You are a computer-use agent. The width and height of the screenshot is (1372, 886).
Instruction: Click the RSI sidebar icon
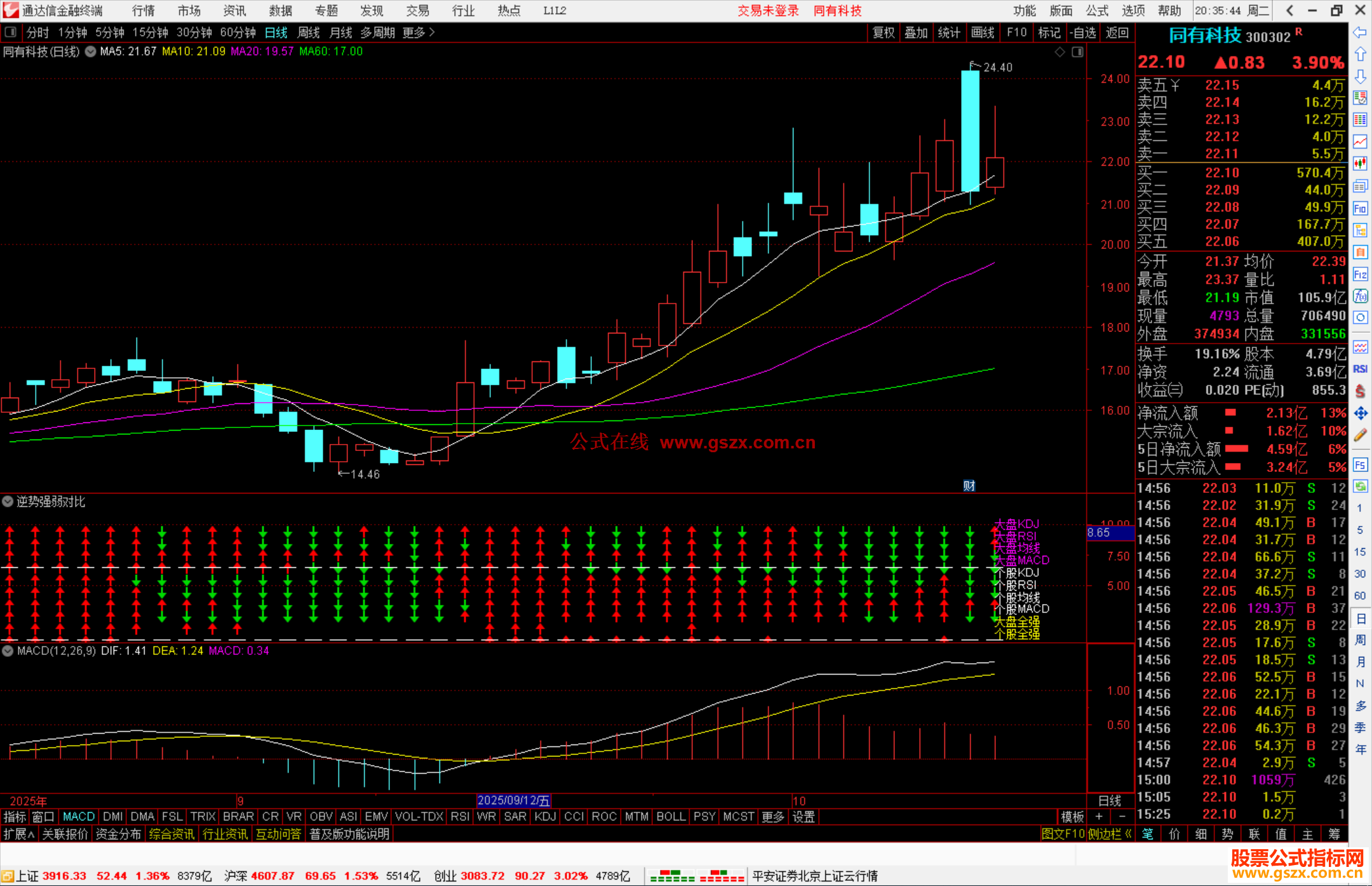[1360, 369]
